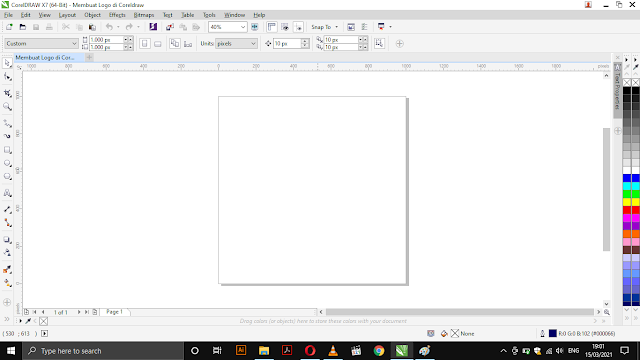Pick the red color swatch in palette
Image resolution: width=640 pixels, height=360 pixels.
click(627, 210)
